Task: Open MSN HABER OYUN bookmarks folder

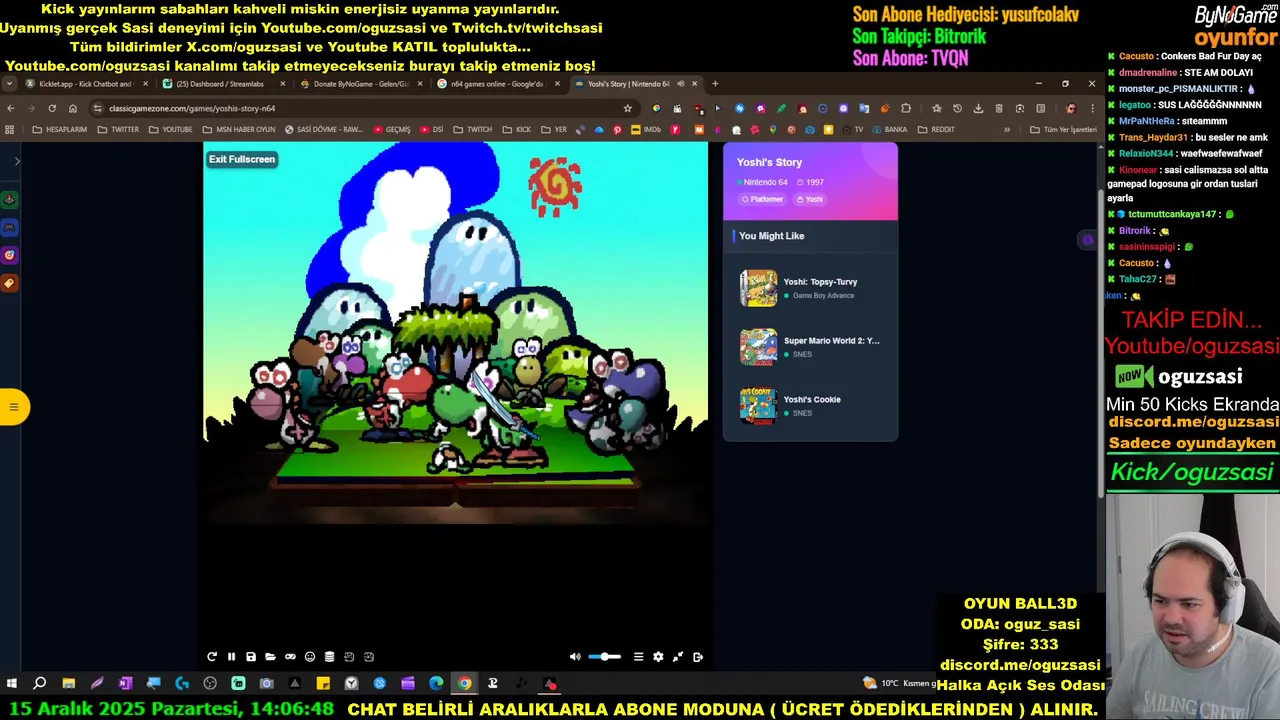Action: (238, 130)
